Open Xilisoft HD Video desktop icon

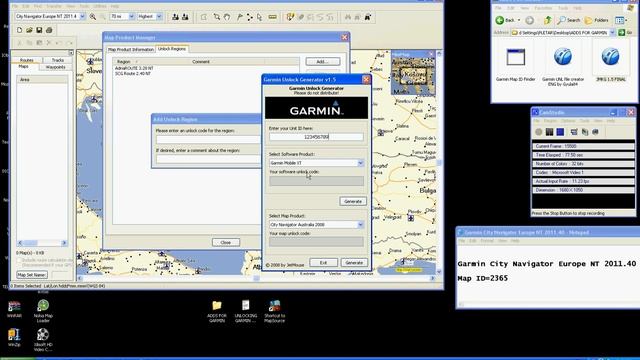click(43, 340)
